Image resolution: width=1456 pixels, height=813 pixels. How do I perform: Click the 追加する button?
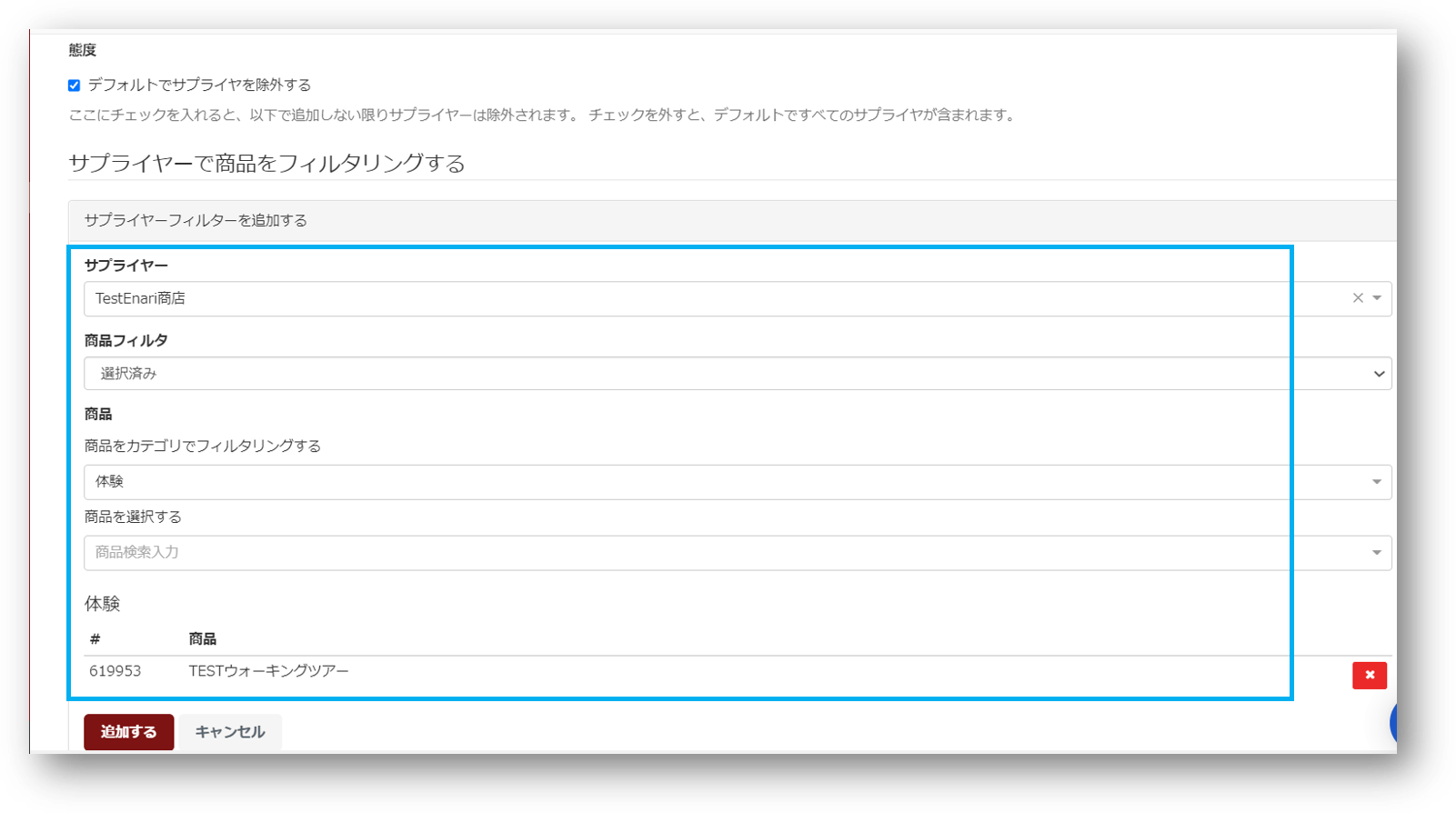pos(128,732)
